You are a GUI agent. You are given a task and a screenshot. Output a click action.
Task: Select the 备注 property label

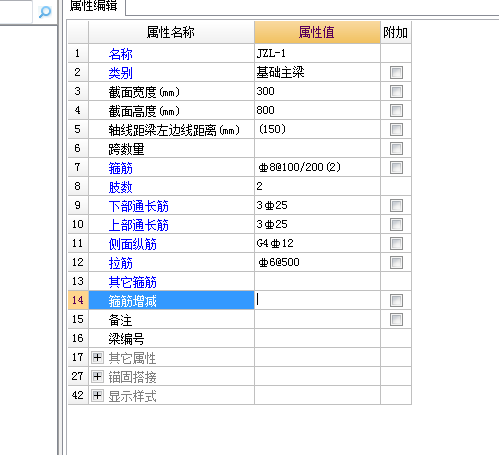[121, 320]
